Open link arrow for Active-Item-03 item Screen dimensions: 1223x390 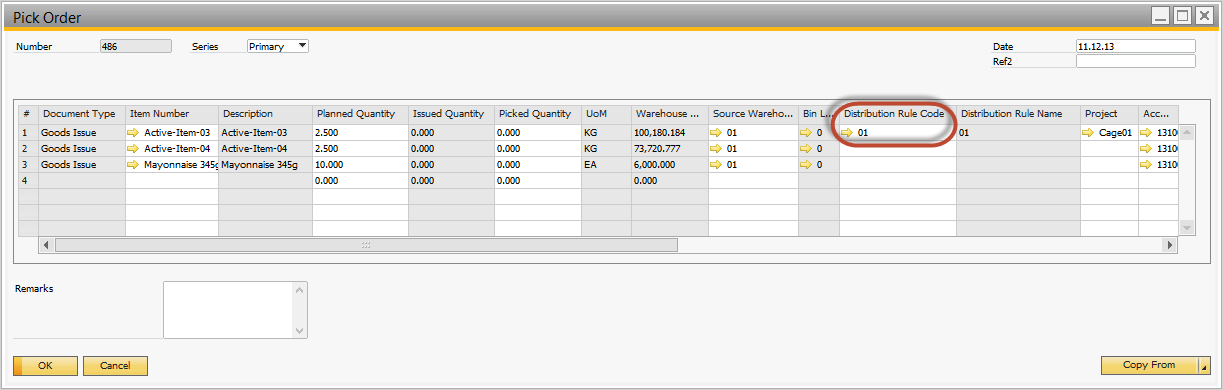point(133,132)
